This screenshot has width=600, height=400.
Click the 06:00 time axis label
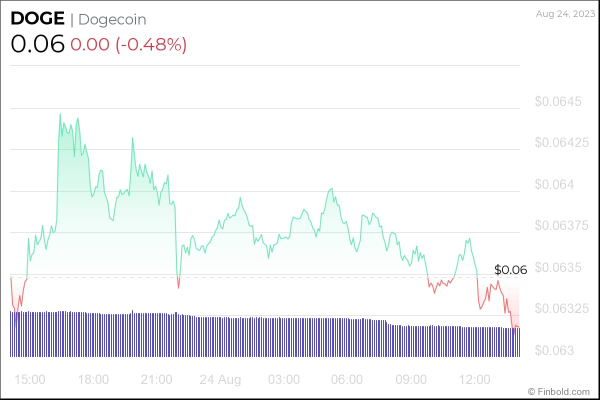coord(347,380)
